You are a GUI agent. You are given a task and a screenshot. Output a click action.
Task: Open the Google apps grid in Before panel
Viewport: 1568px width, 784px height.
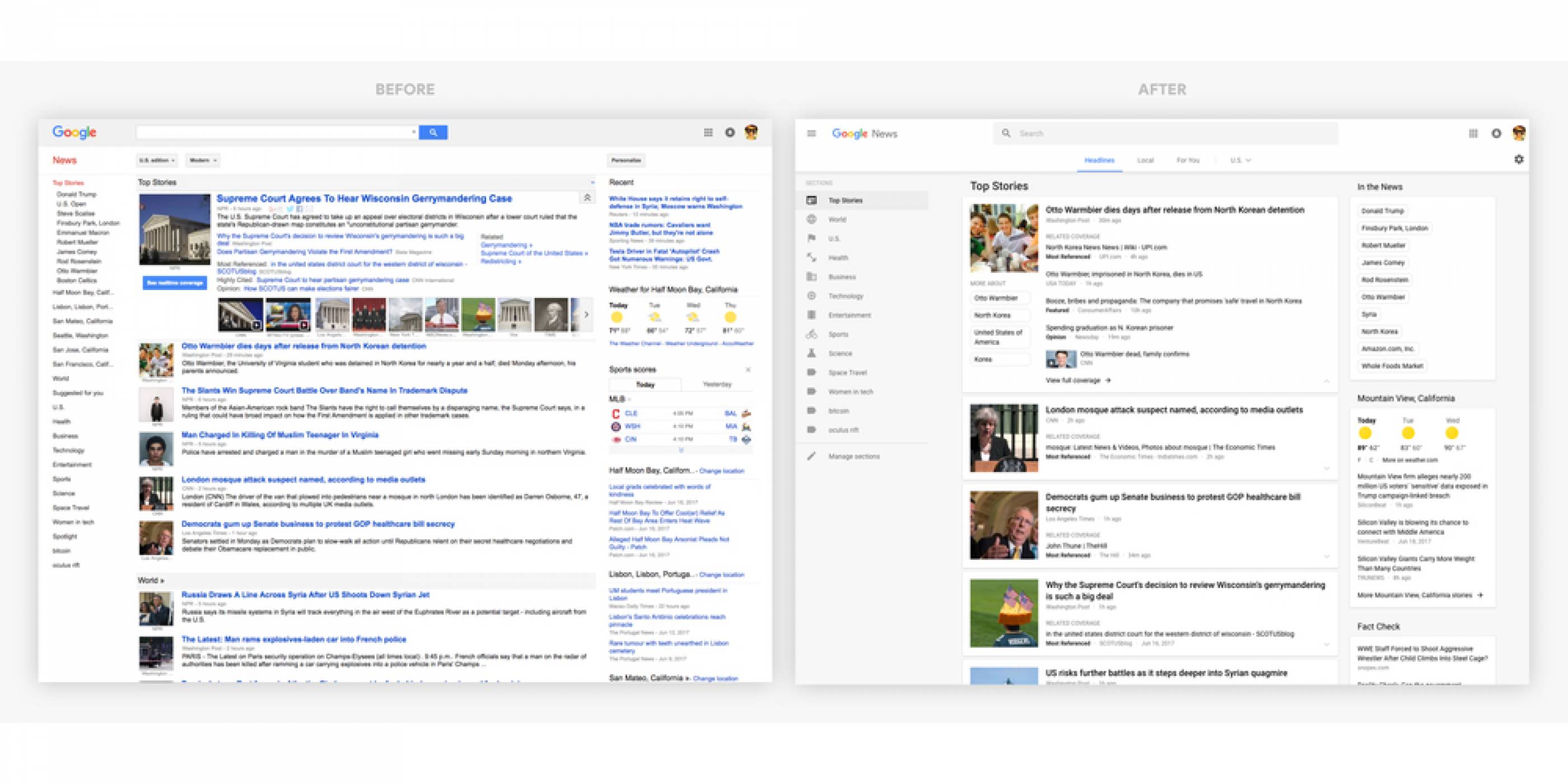708,132
